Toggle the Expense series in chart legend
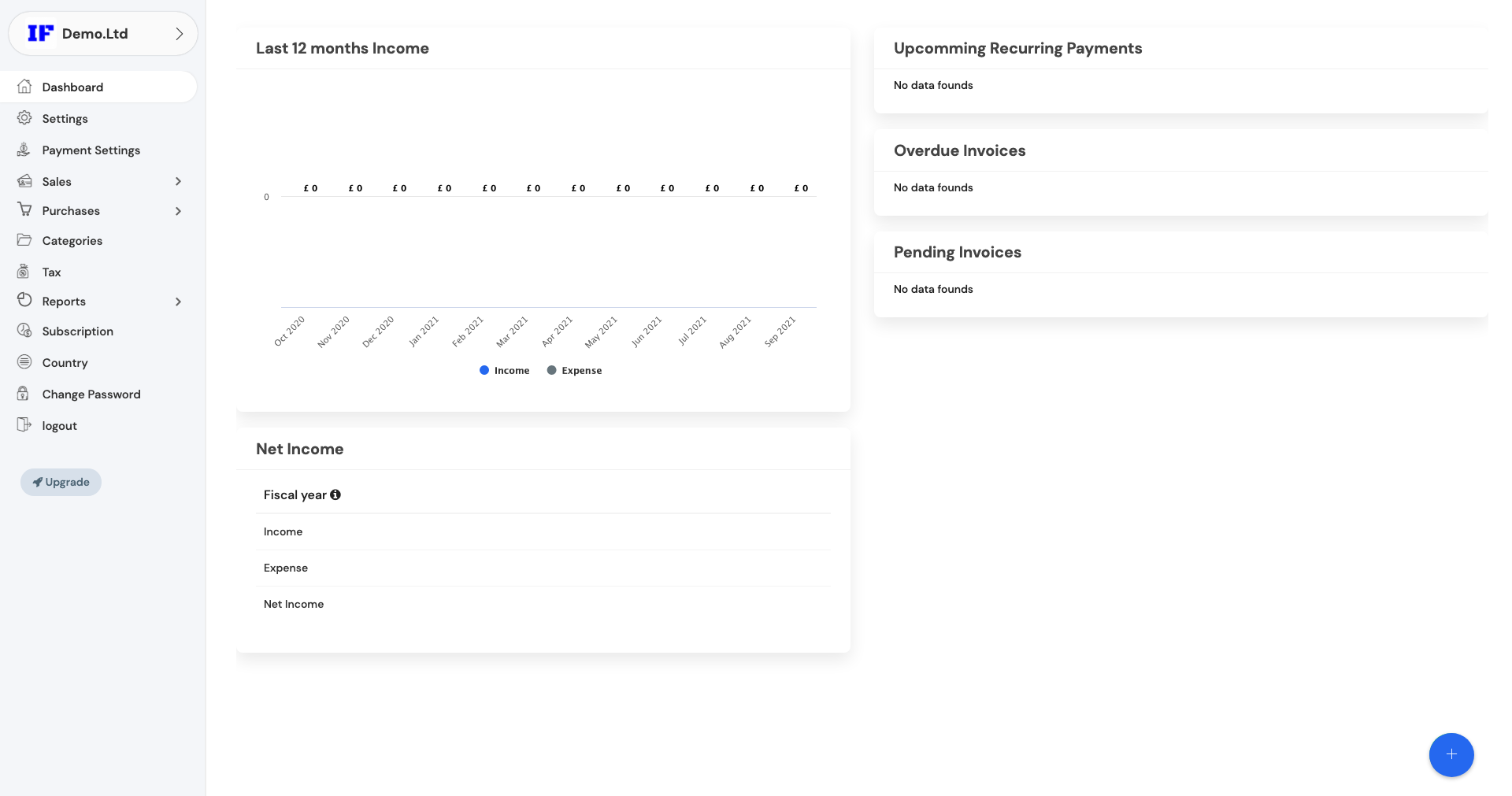Screen dimensions: 1512x796 [574, 370]
